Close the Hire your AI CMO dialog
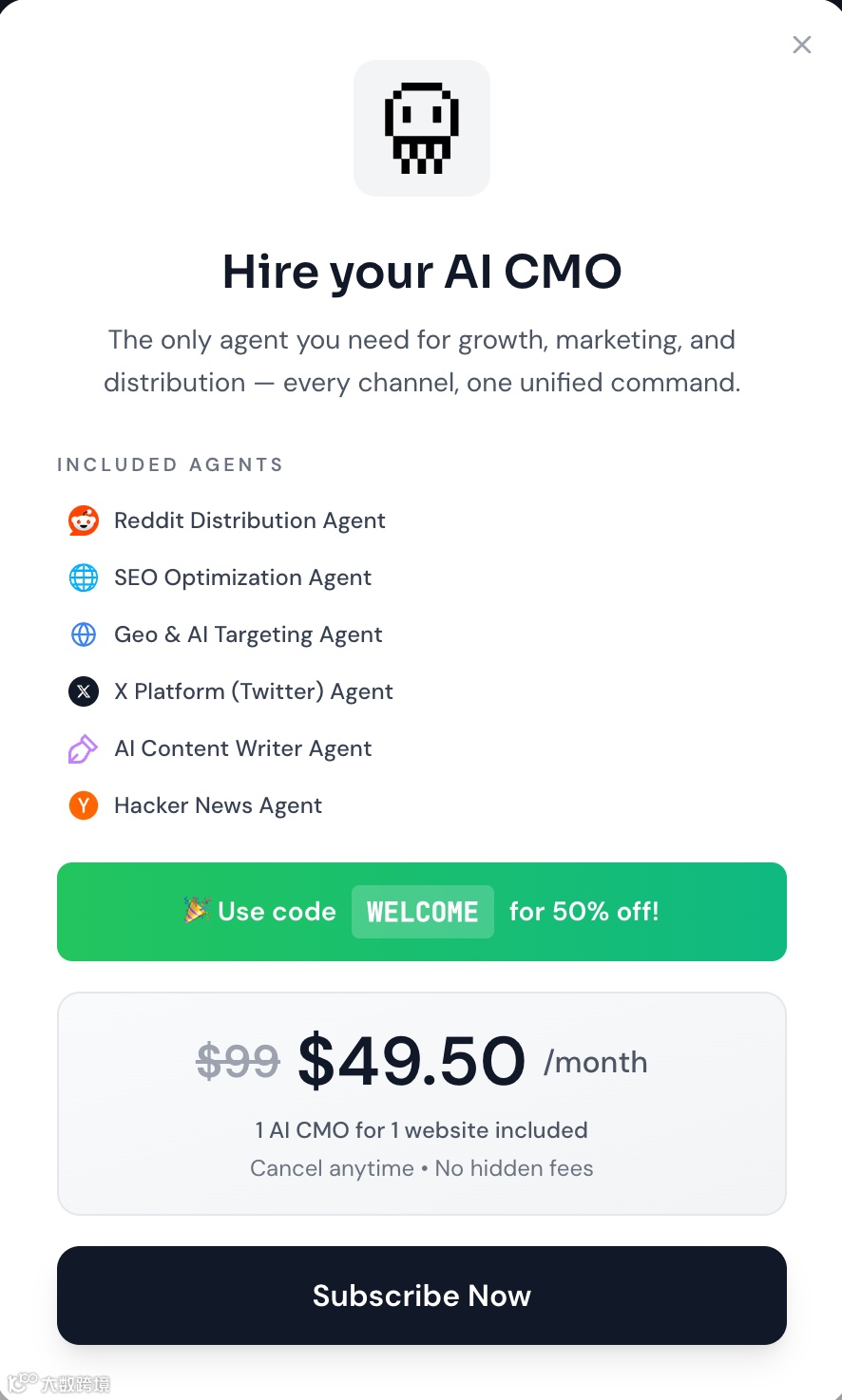This screenshot has width=842, height=1400. pyautogui.click(x=802, y=45)
